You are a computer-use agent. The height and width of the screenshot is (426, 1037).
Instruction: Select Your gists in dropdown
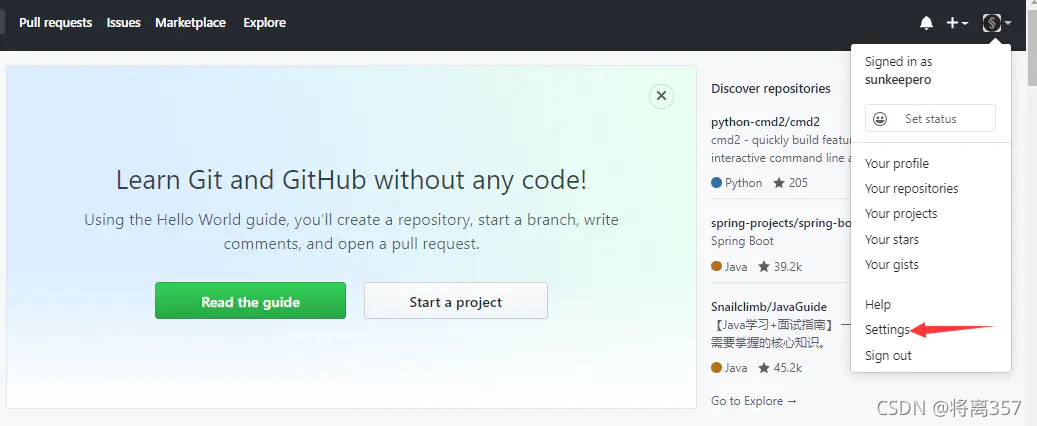[892, 265]
